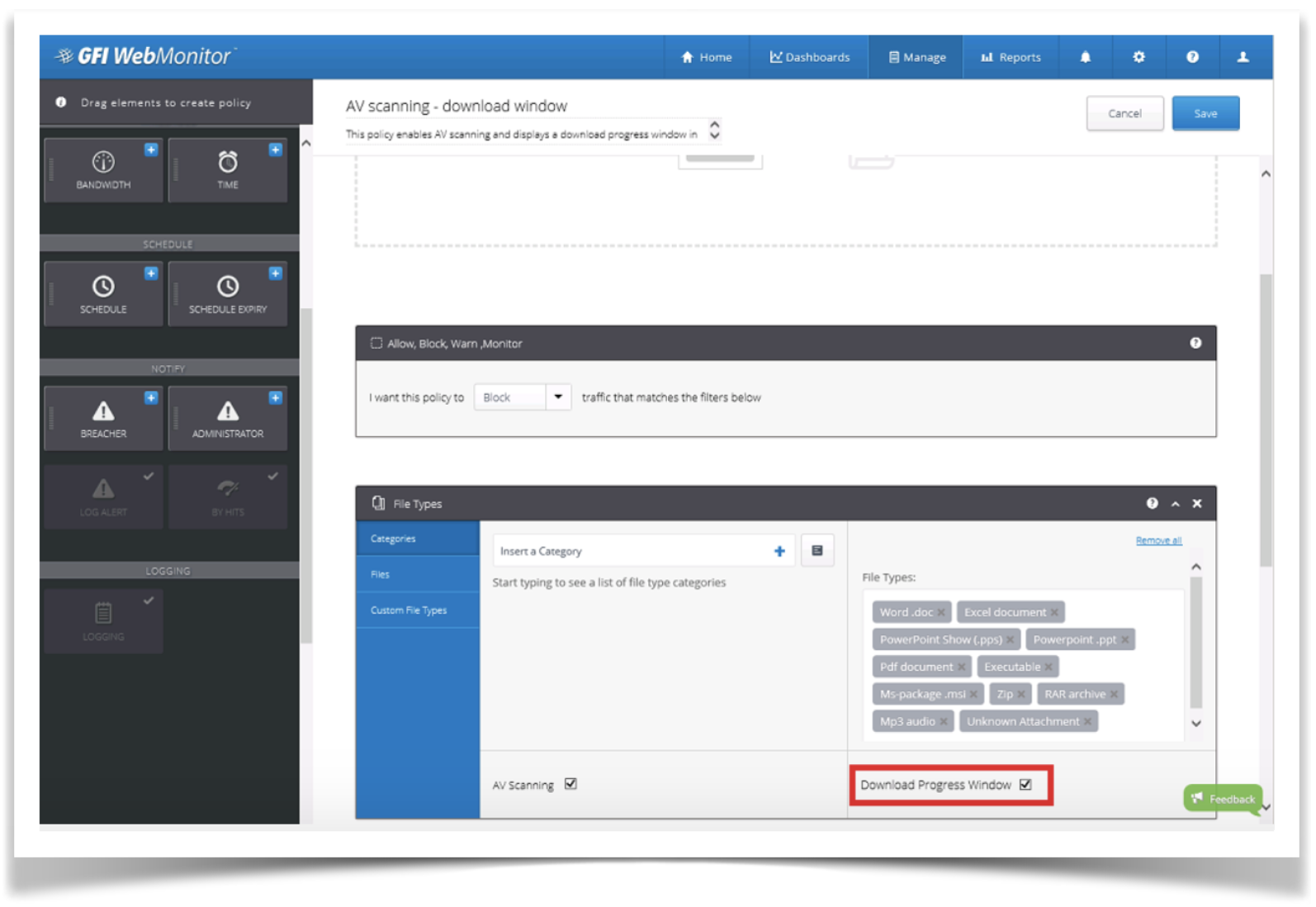Viewport: 1316px width, 907px height.
Task: Select the Time policy element
Action: point(228,170)
